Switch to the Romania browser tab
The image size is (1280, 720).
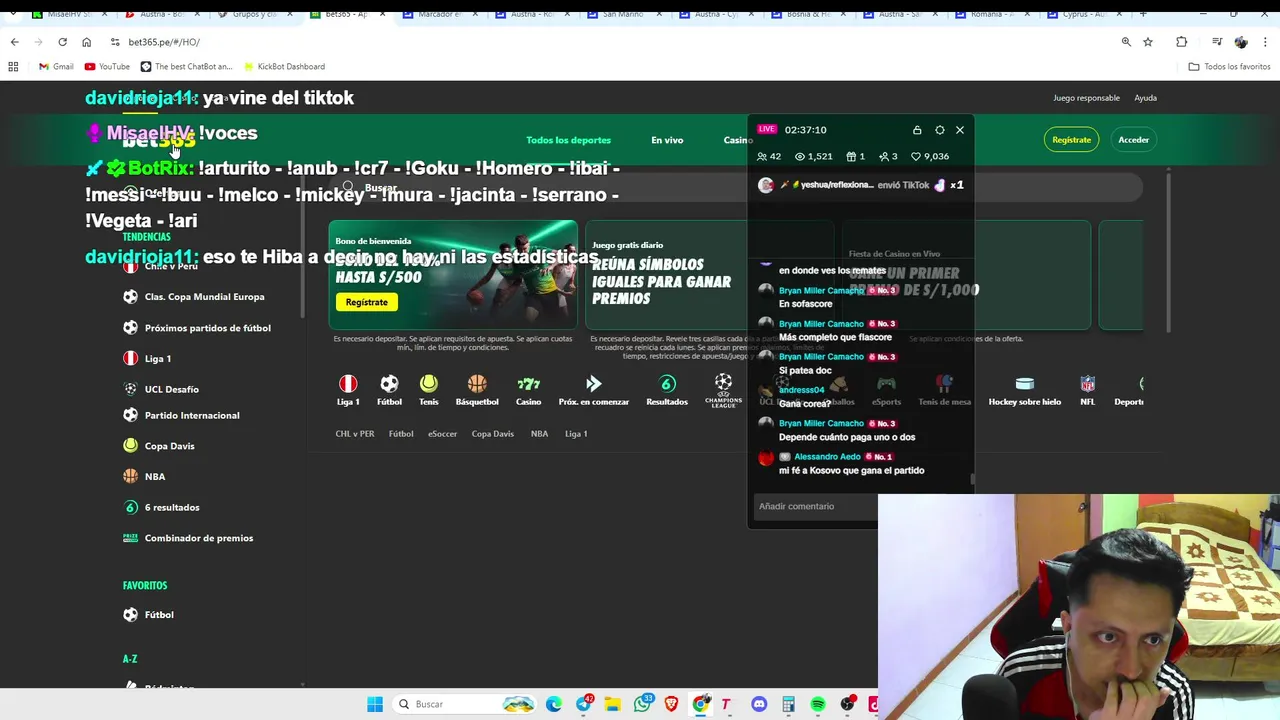[993, 14]
